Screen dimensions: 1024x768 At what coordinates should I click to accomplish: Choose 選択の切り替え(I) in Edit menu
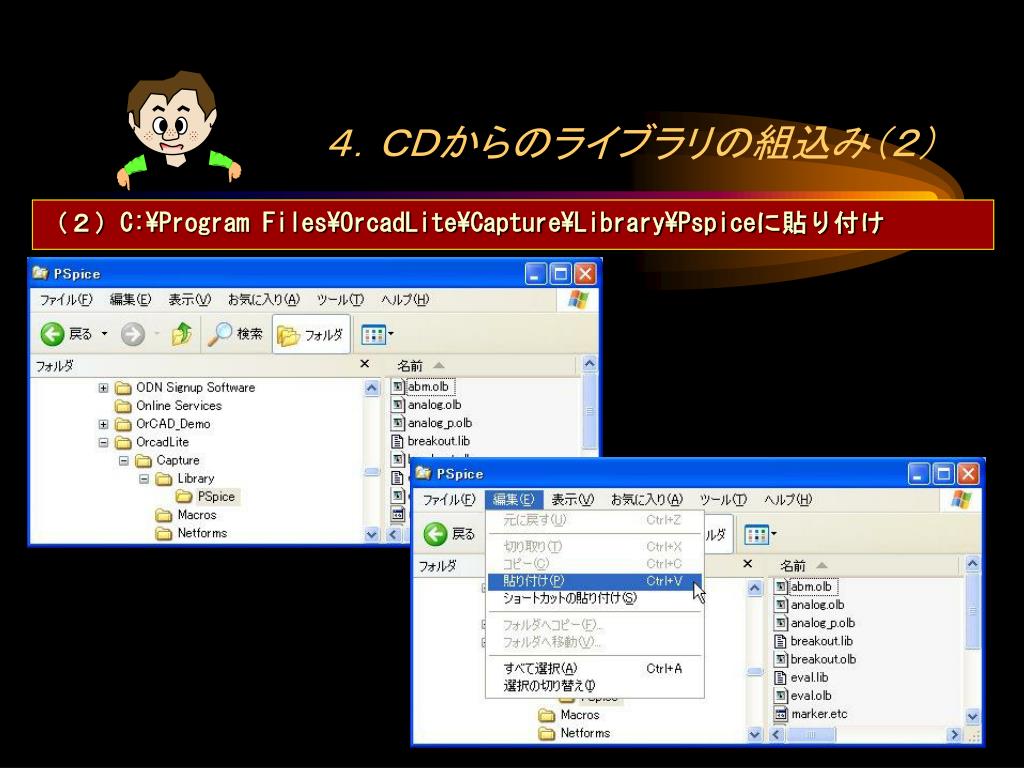[x=594, y=686]
